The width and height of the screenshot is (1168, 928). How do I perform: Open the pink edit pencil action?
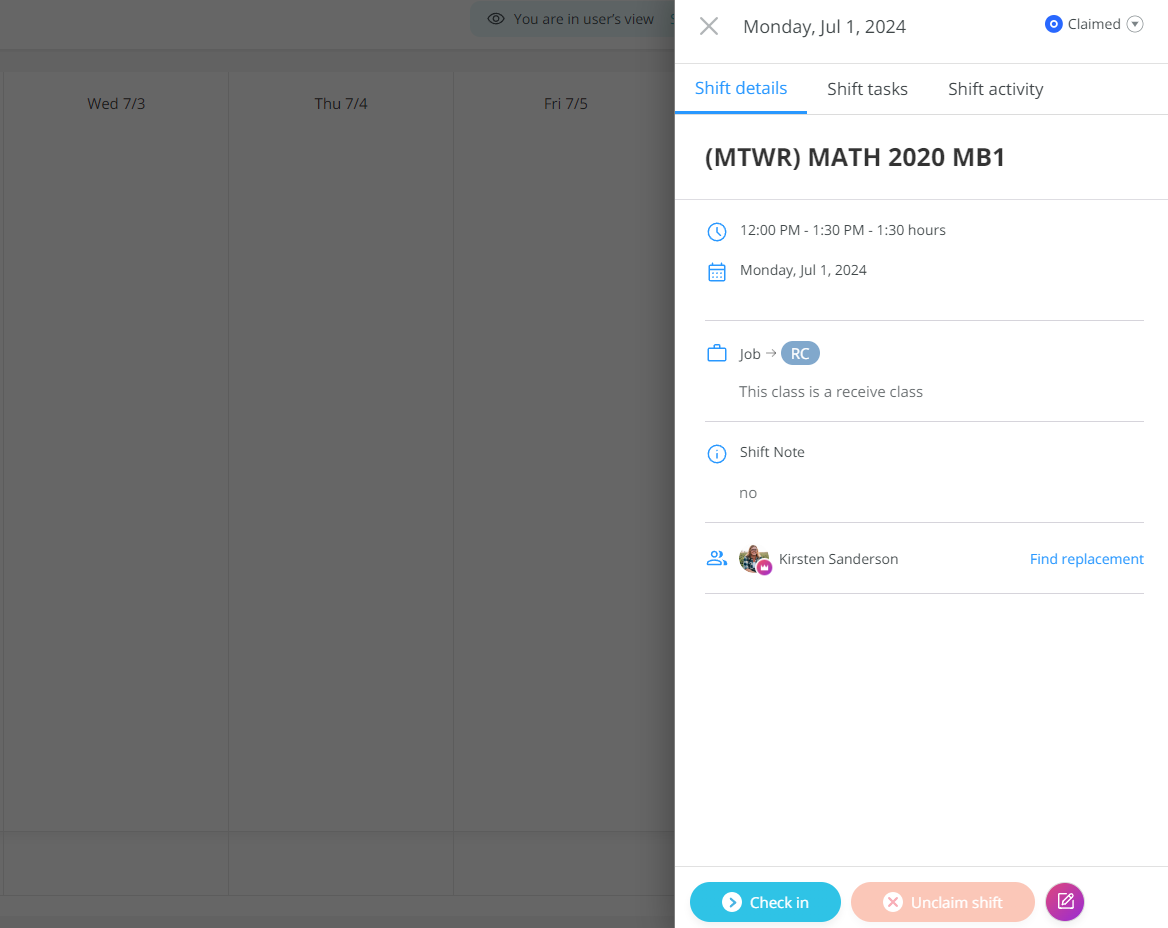pyautogui.click(x=1064, y=902)
